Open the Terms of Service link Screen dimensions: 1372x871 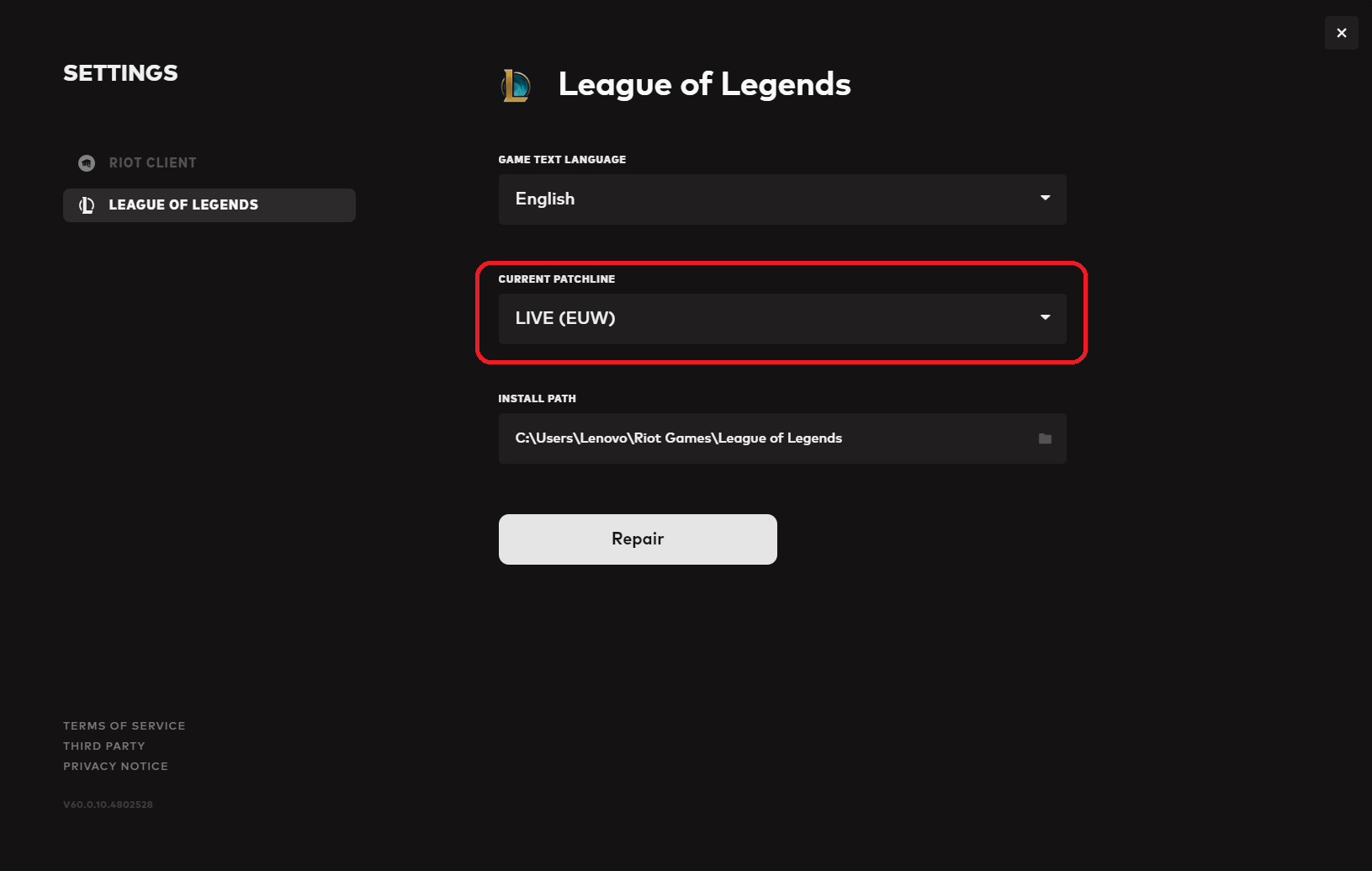pyautogui.click(x=124, y=725)
